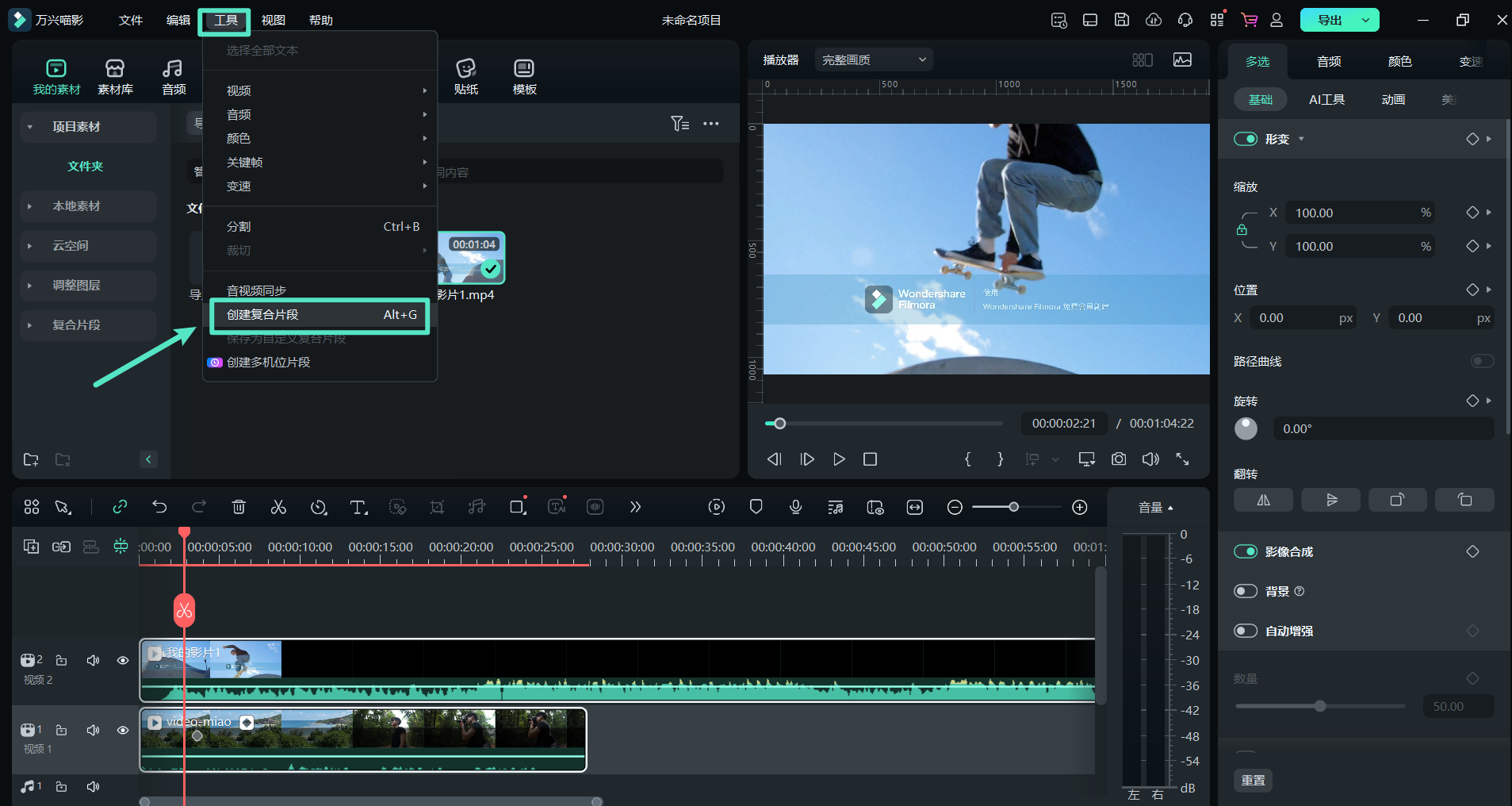Image resolution: width=1512 pixels, height=806 pixels.
Task: Click the flip horizontal icon
Action: click(1263, 500)
